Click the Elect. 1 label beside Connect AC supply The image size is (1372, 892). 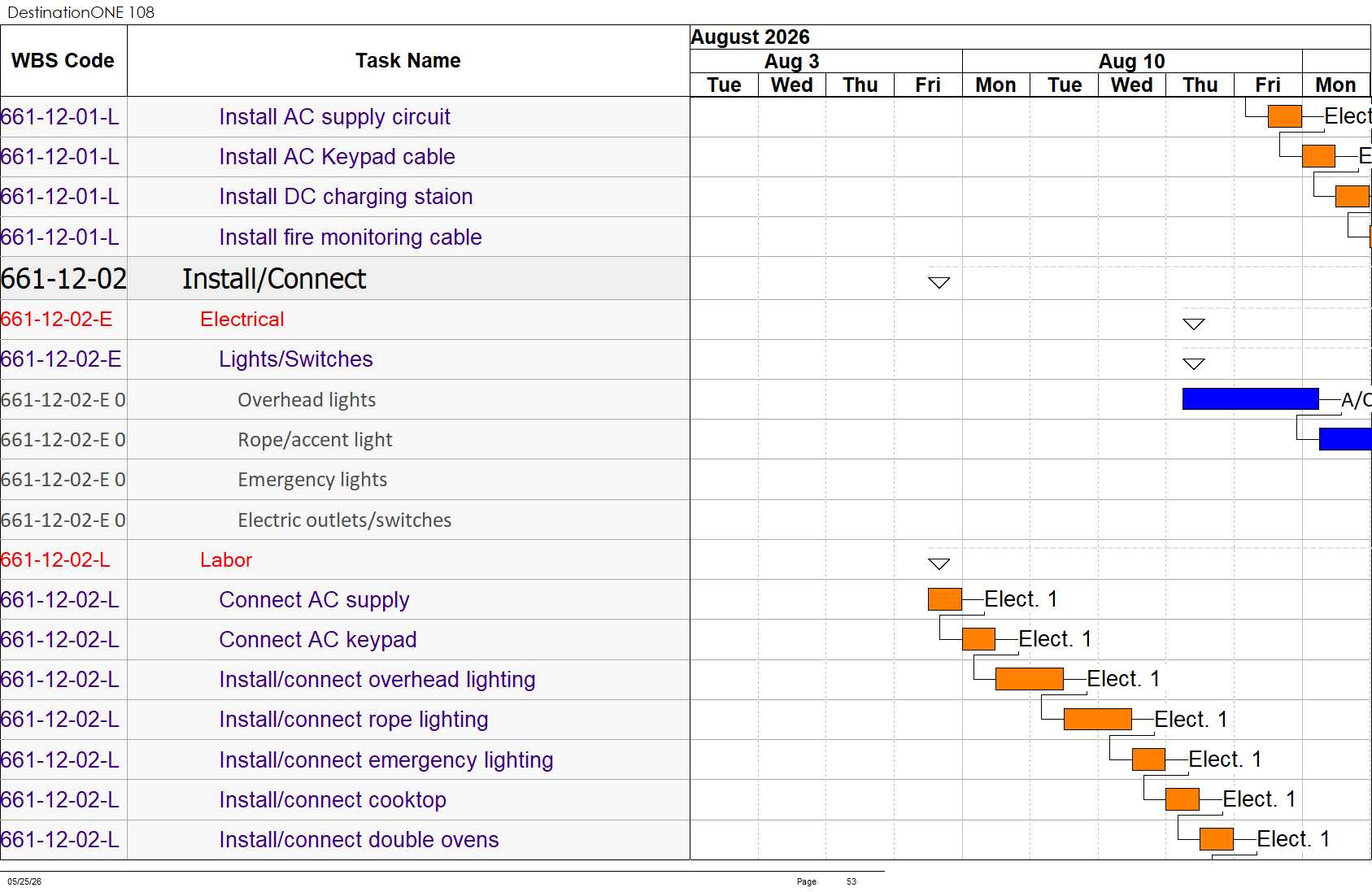point(1021,599)
